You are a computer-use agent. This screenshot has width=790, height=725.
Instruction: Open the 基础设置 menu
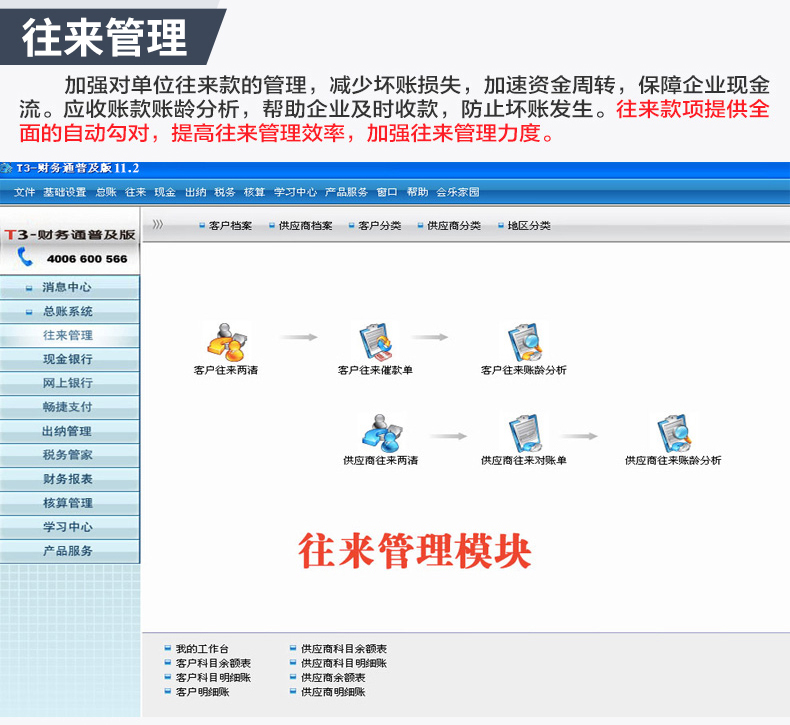pyautogui.click(x=64, y=192)
